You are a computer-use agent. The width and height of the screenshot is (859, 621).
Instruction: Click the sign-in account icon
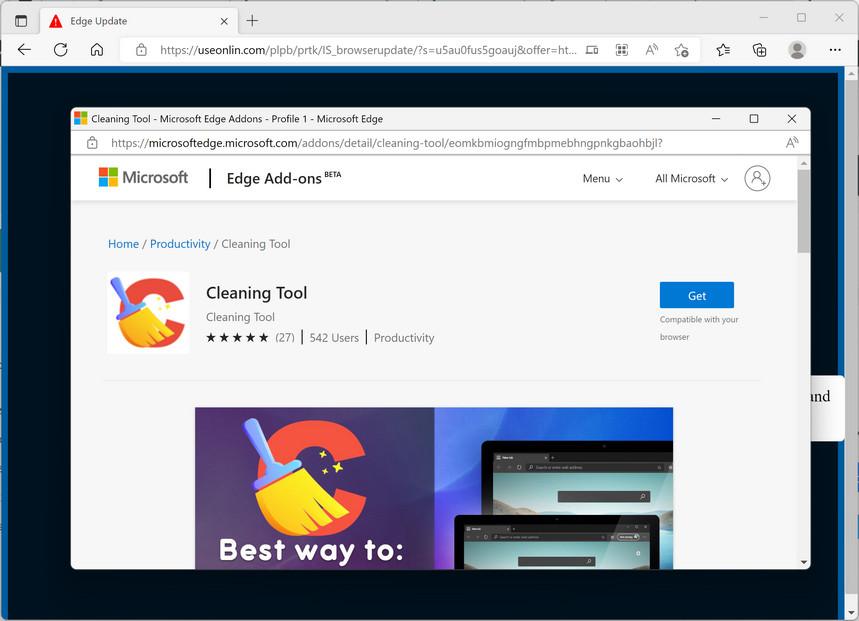757,179
